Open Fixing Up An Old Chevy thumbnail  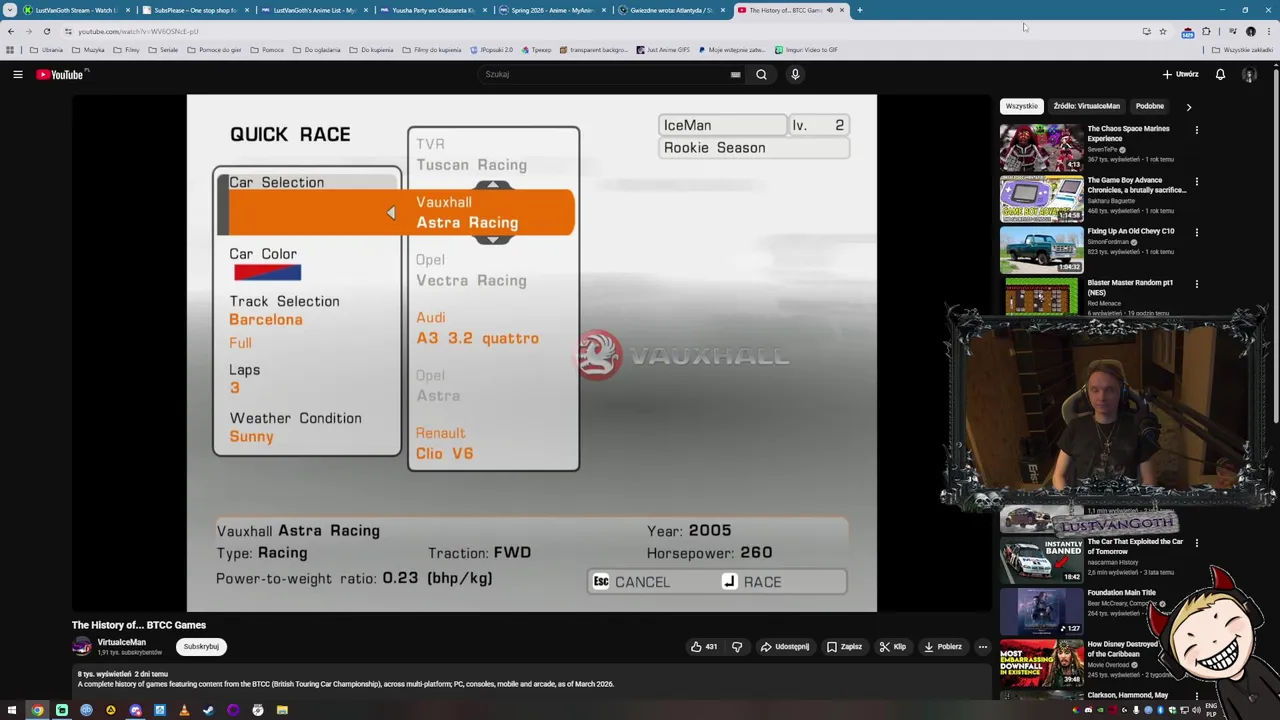click(1041, 250)
